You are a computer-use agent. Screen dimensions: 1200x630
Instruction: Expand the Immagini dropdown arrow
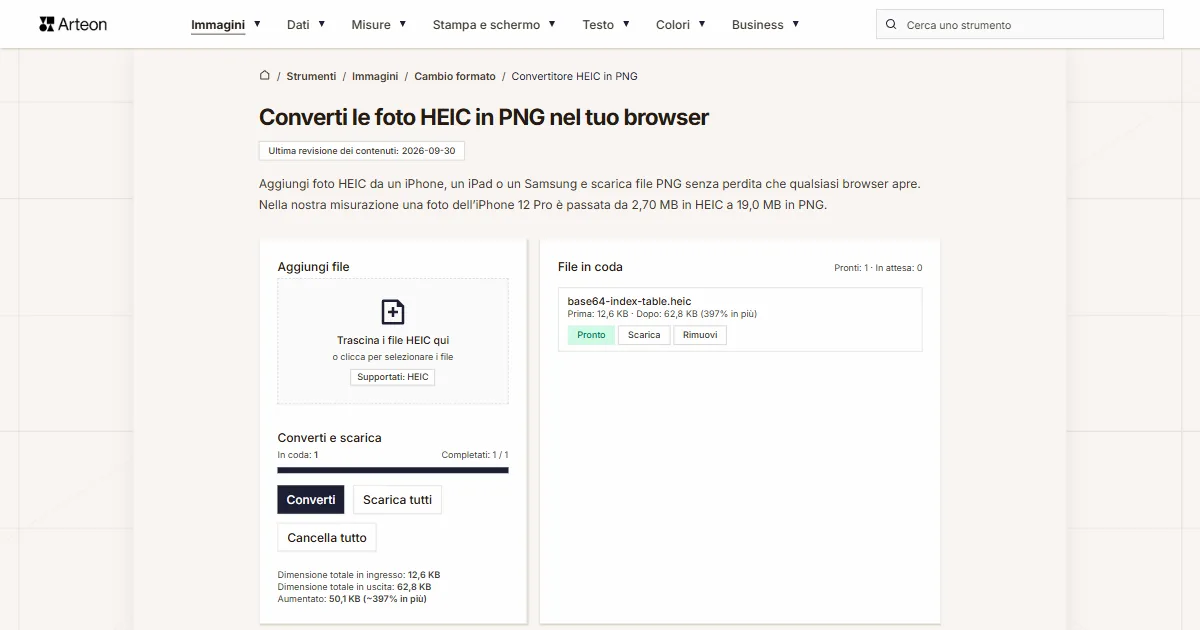pos(257,23)
